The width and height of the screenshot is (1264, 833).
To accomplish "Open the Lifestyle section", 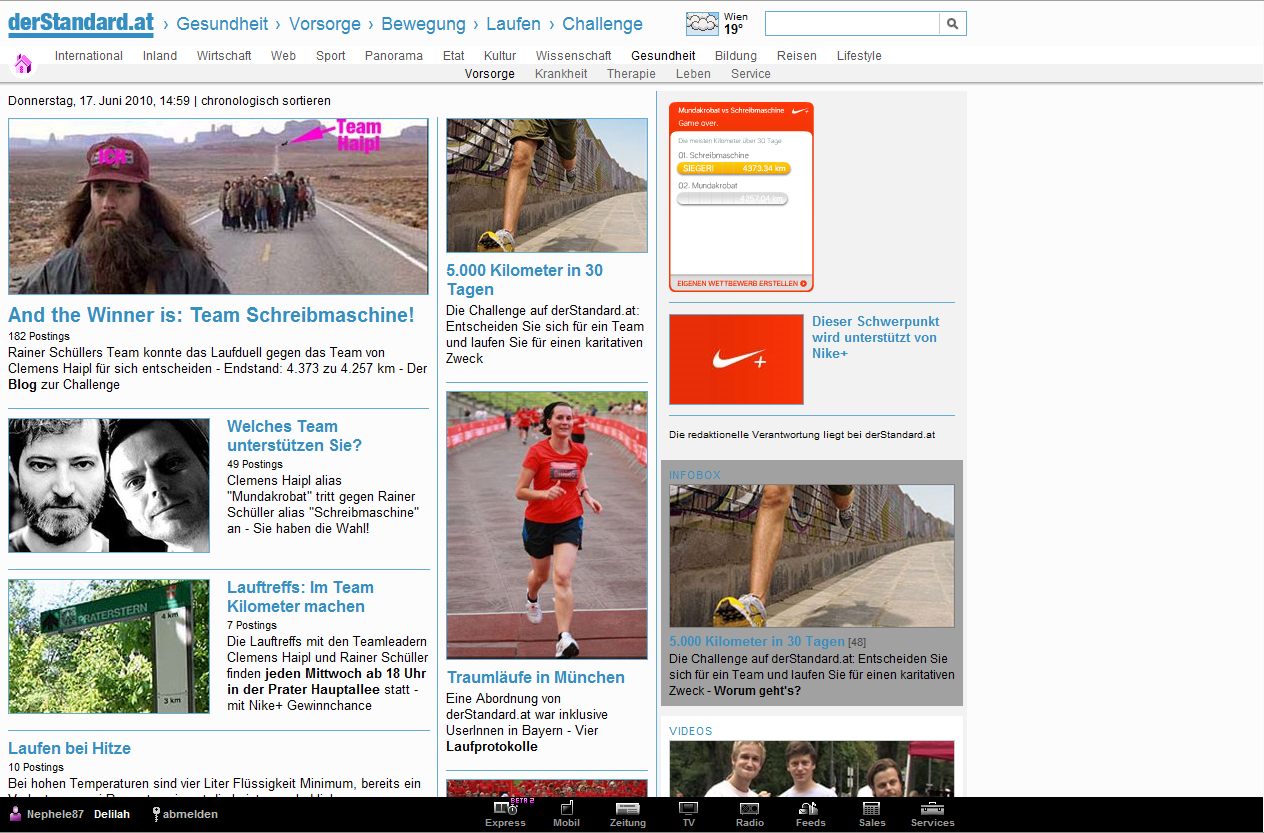I will 859,56.
